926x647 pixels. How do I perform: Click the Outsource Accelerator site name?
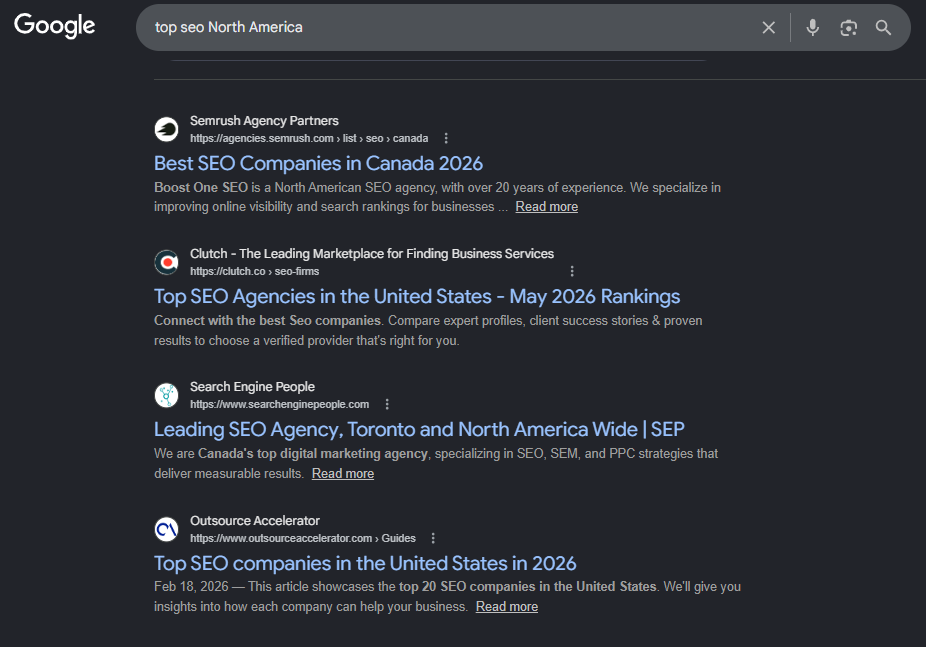(255, 521)
